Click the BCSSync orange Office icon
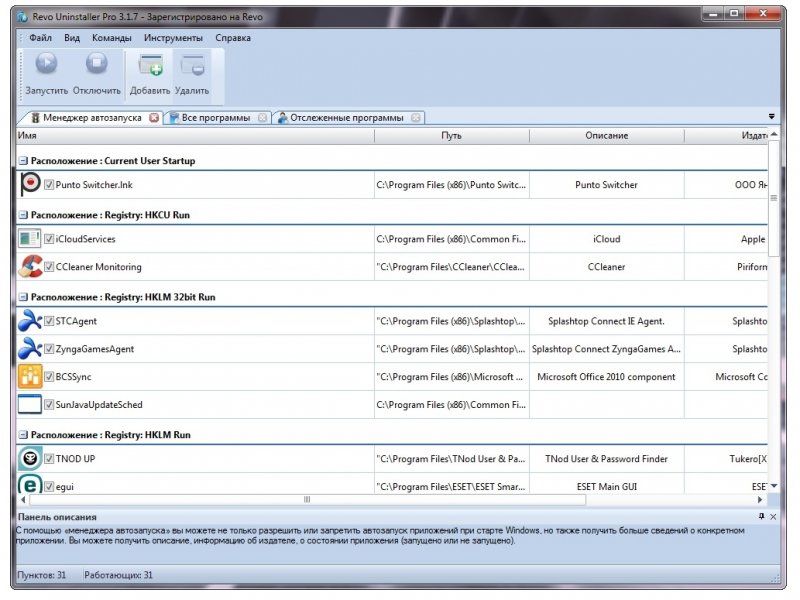 pos(30,377)
